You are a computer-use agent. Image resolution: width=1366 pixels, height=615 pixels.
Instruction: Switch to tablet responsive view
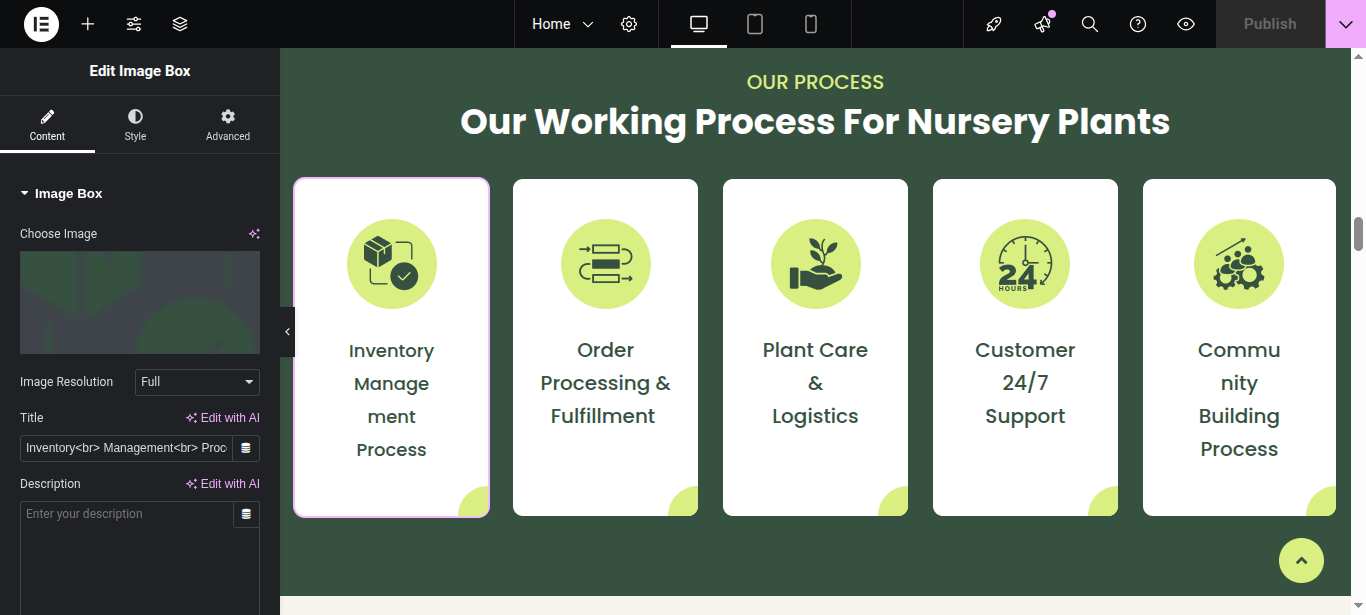(755, 24)
